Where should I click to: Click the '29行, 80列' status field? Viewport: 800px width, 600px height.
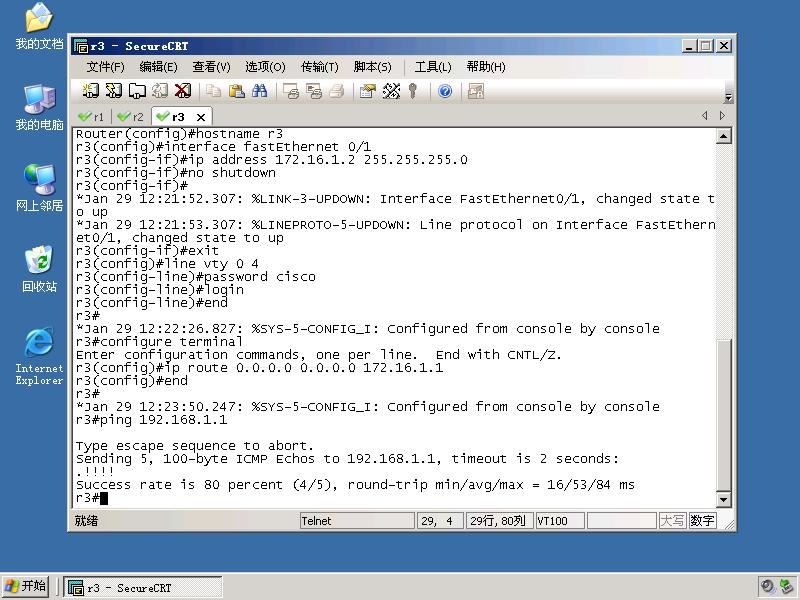pos(499,521)
